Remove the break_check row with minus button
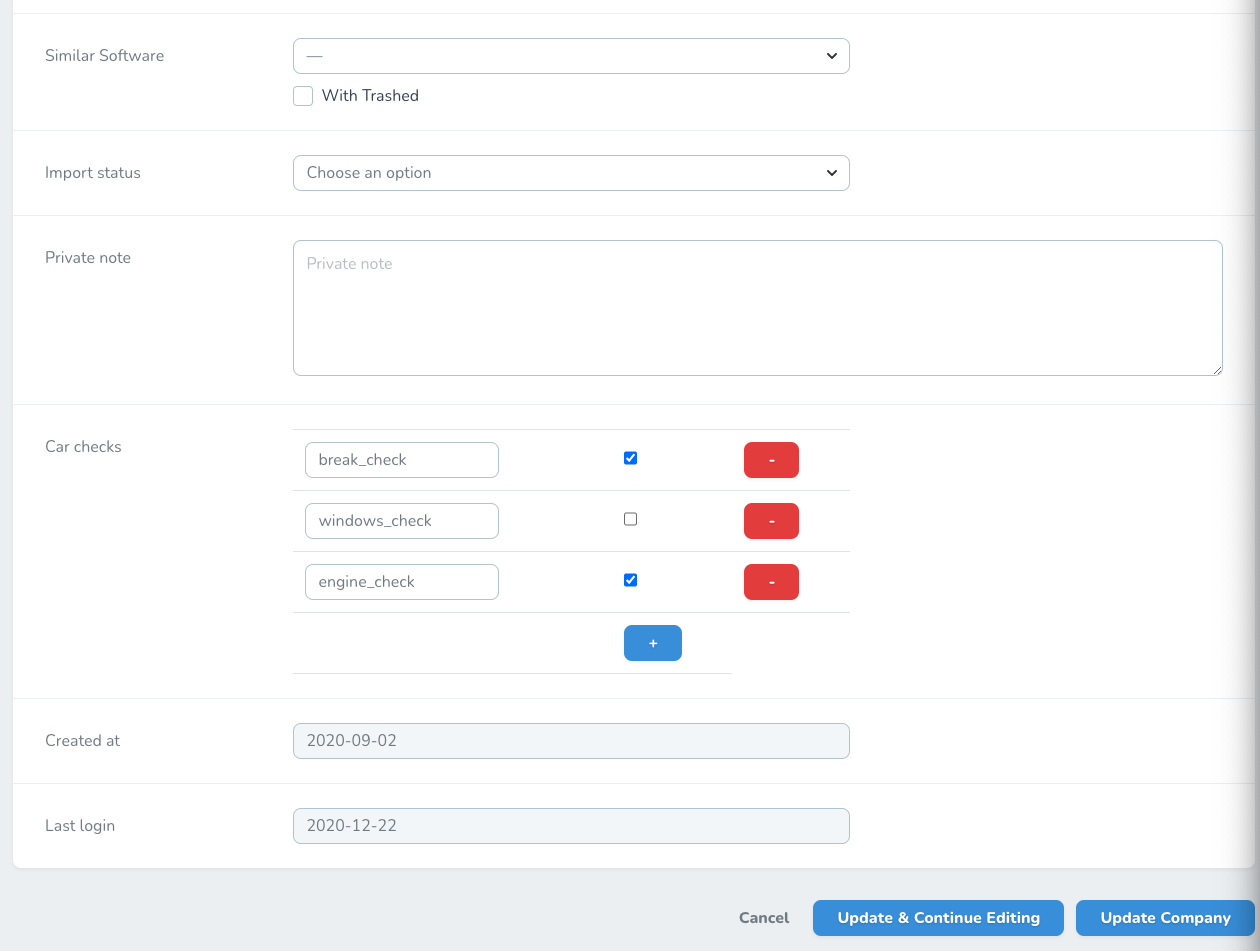The height and width of the screenshot is (951, 1260). (771, 460)
